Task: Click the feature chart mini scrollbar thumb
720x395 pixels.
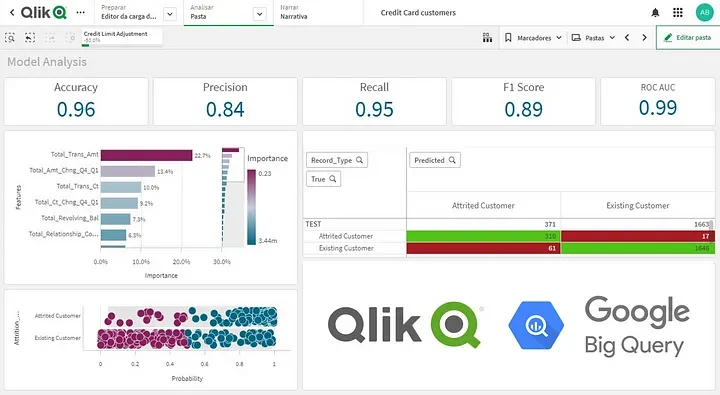Action: click(233, 164)
